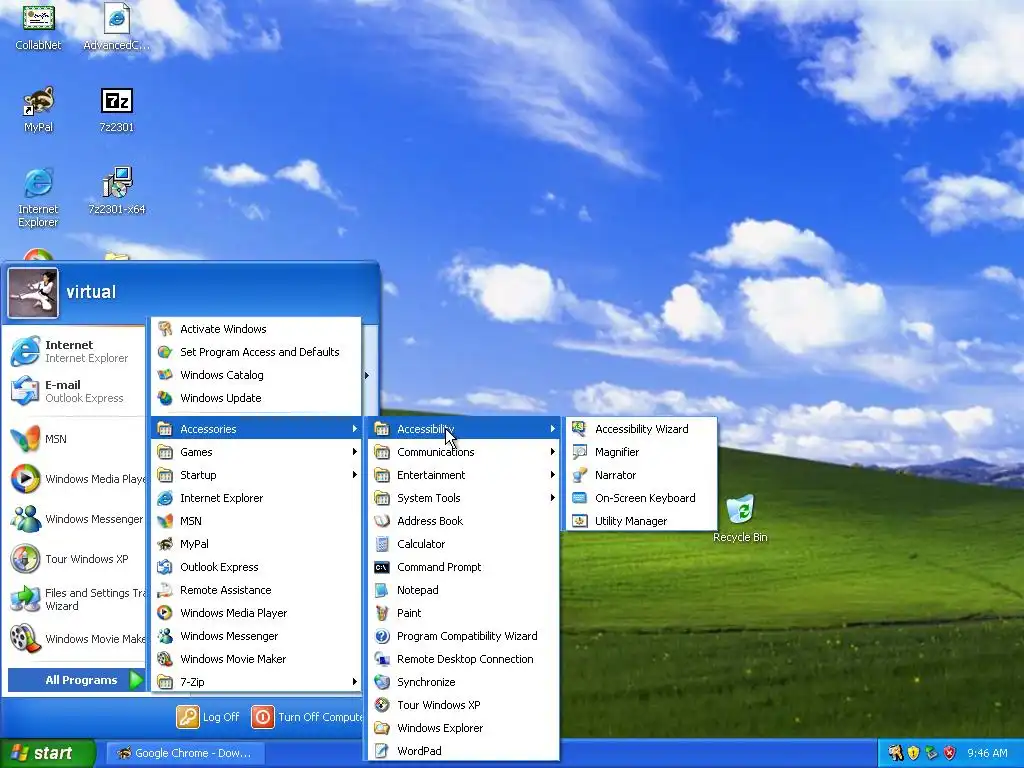Open Windows Media Player in programs list

point(256,613)
